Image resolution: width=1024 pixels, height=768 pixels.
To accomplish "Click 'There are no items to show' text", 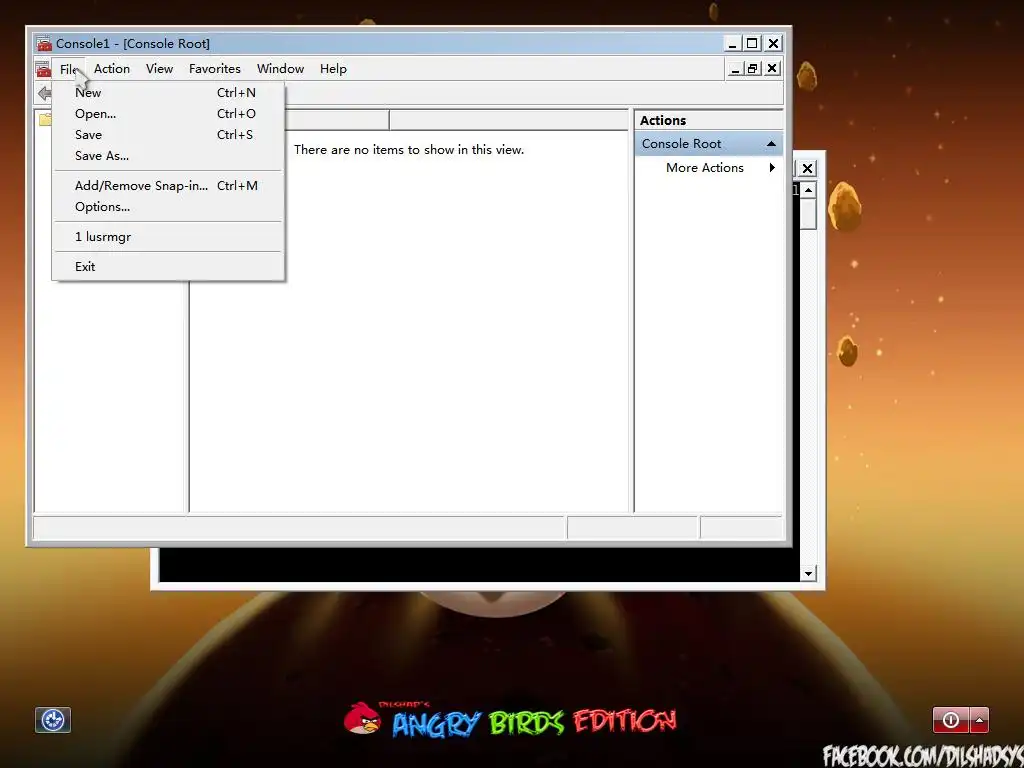I will [x=409, y=150].
